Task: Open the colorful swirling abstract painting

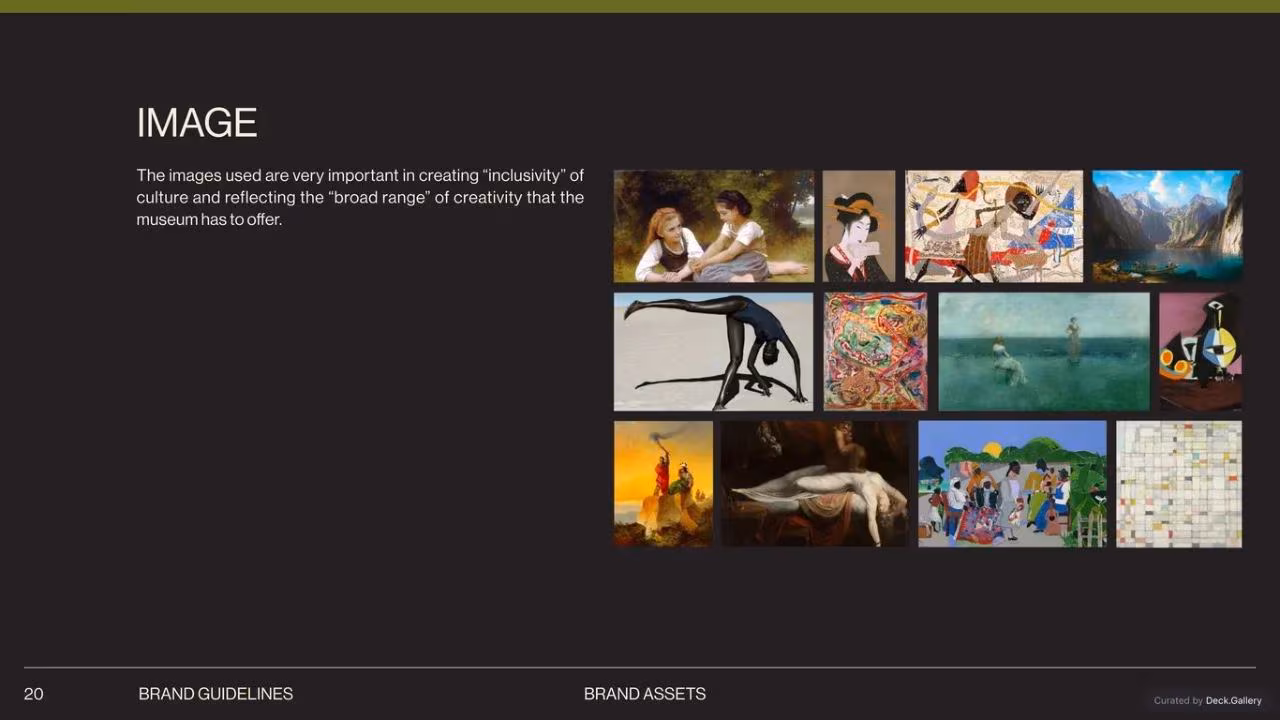Action: click(x=876, y=351)
